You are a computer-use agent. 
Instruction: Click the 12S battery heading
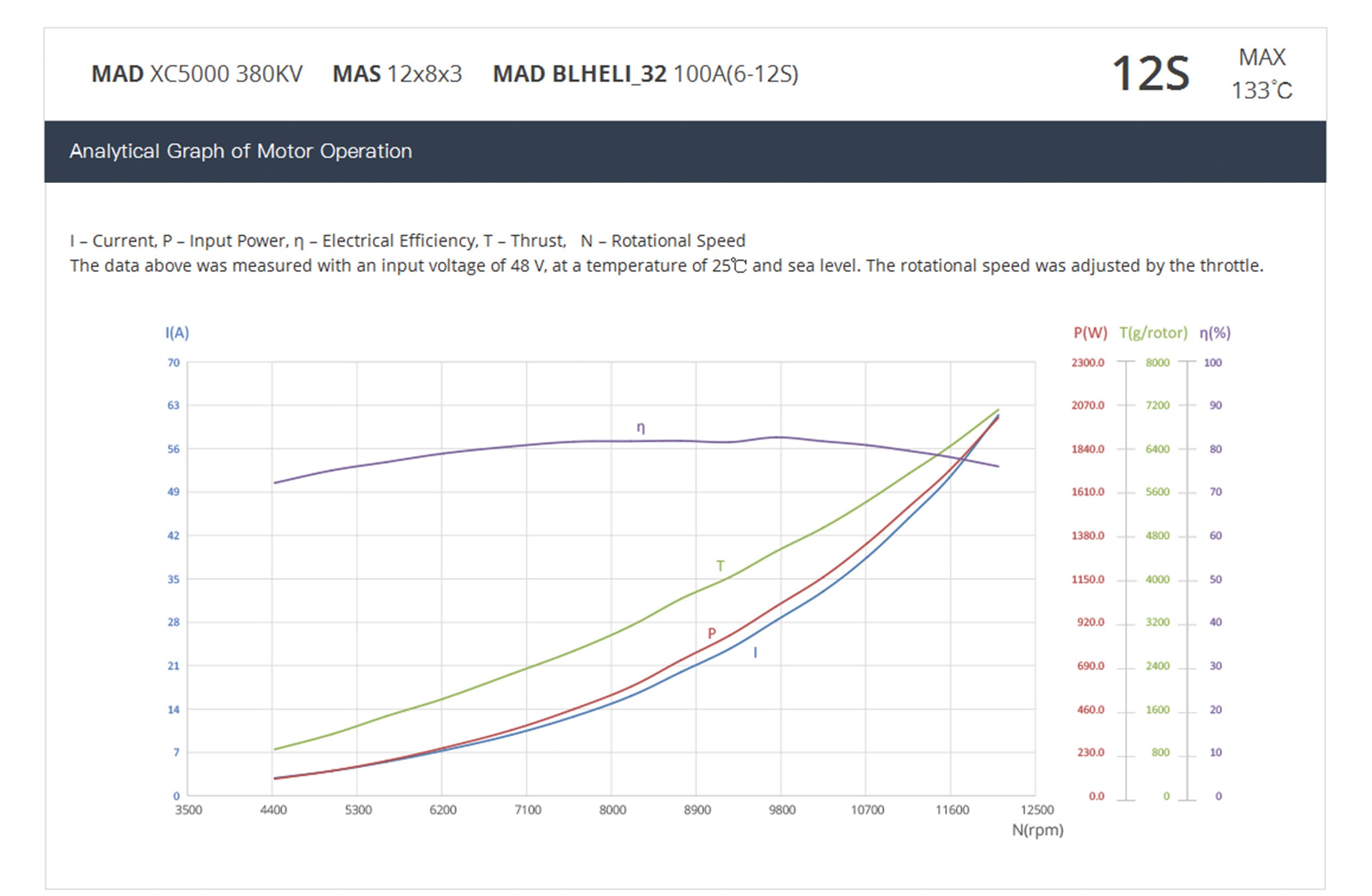(1150, 74)
